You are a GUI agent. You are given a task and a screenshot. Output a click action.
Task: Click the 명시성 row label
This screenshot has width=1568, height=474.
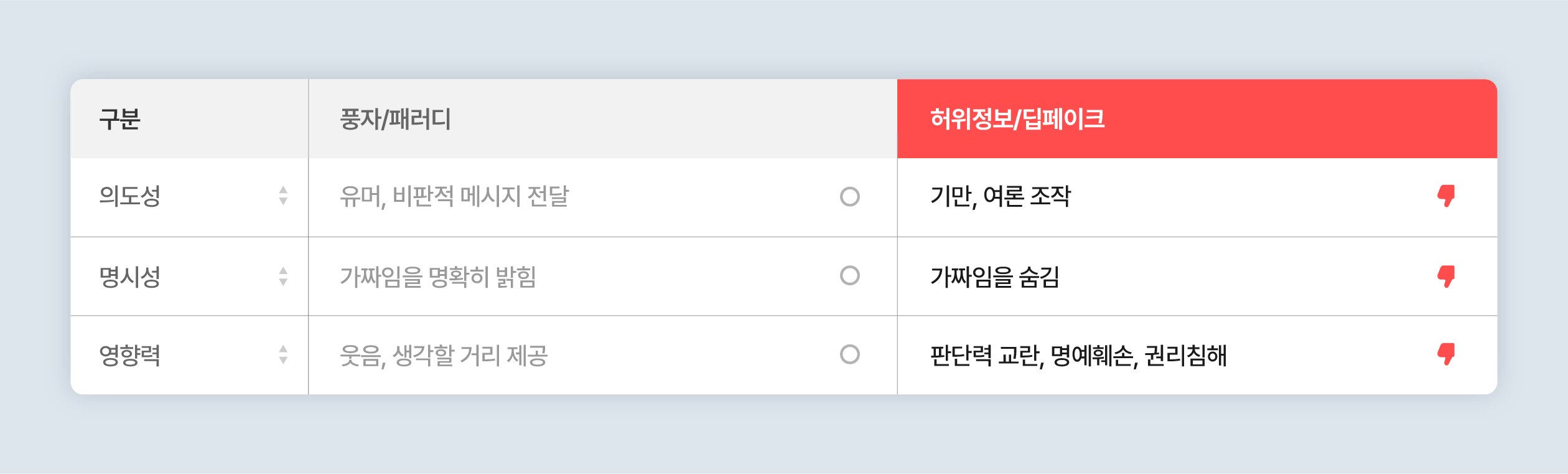130,277
